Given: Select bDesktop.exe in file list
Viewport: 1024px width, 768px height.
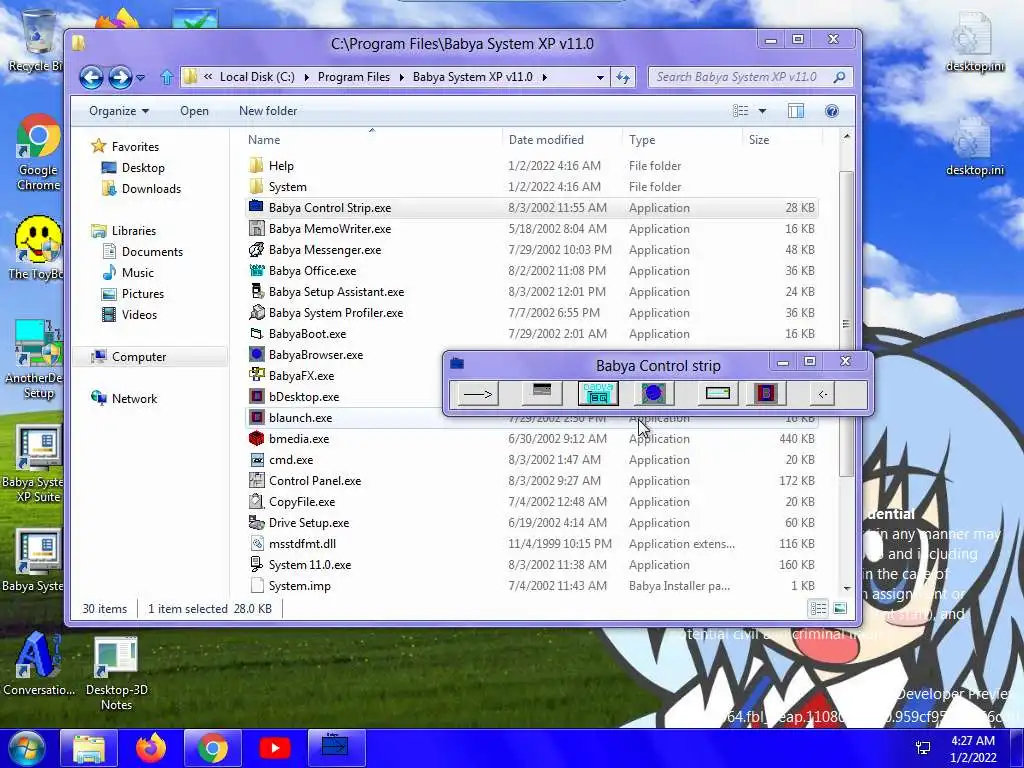Looking at the screenshot, I should (x=344, y=396).
